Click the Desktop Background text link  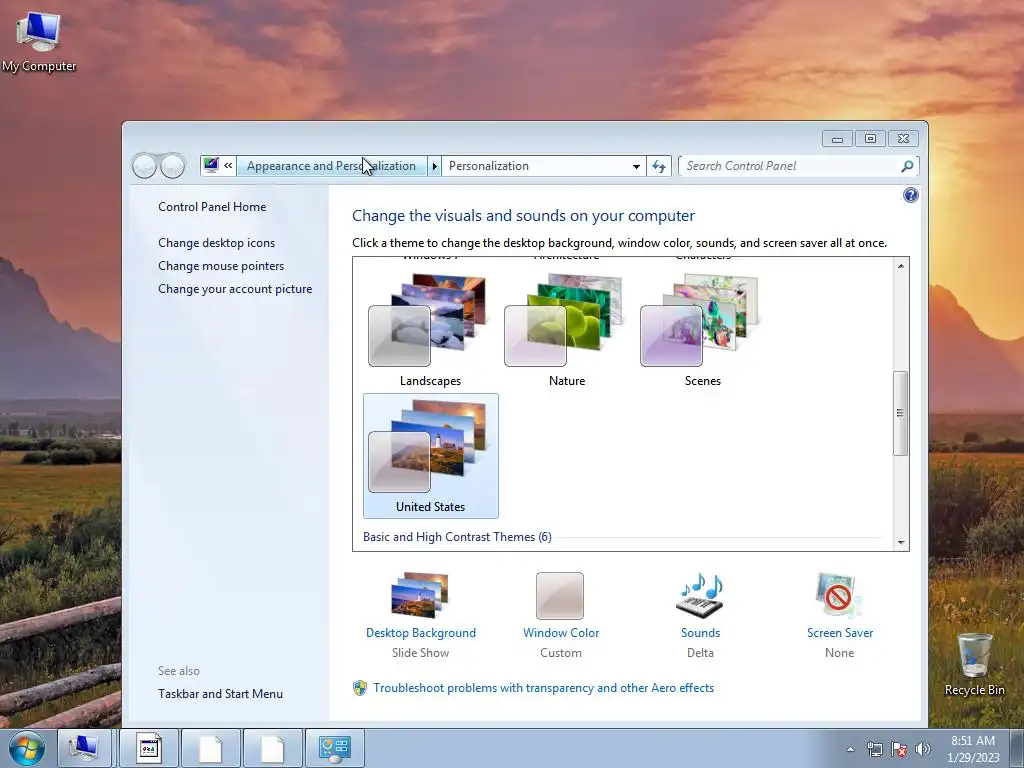pyautogui.click(x=421, y=633)
